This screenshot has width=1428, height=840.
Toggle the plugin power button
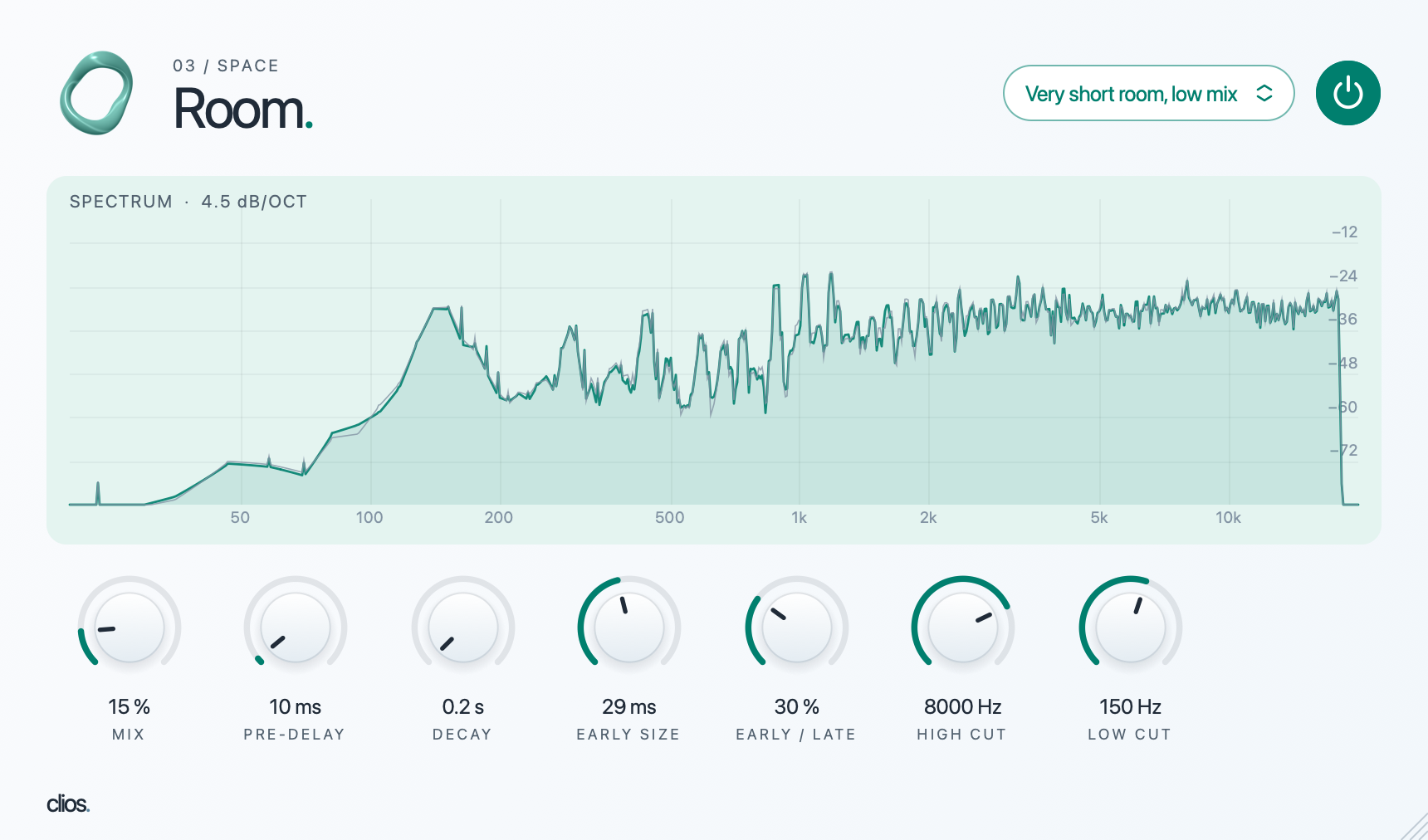(x=1347, y=93)
